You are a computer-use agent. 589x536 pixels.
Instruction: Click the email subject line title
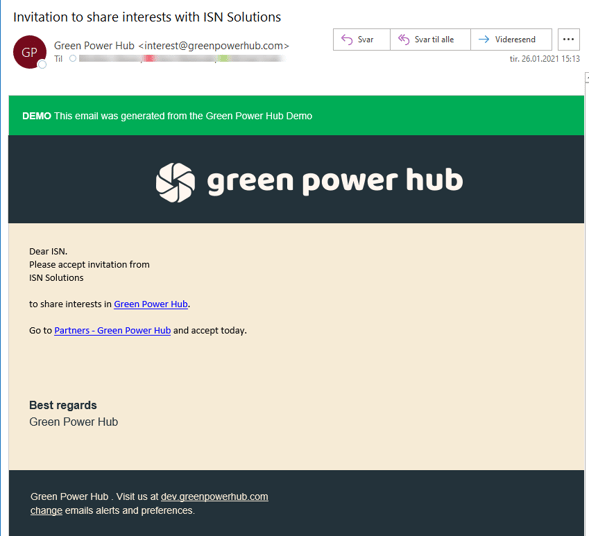click(x=147, y=17)
